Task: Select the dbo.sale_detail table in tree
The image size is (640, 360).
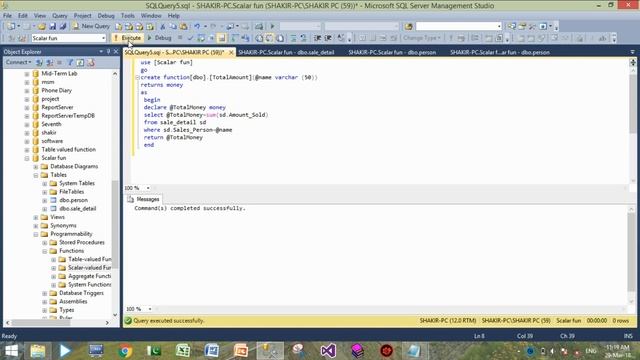Action: pos(78,209)
